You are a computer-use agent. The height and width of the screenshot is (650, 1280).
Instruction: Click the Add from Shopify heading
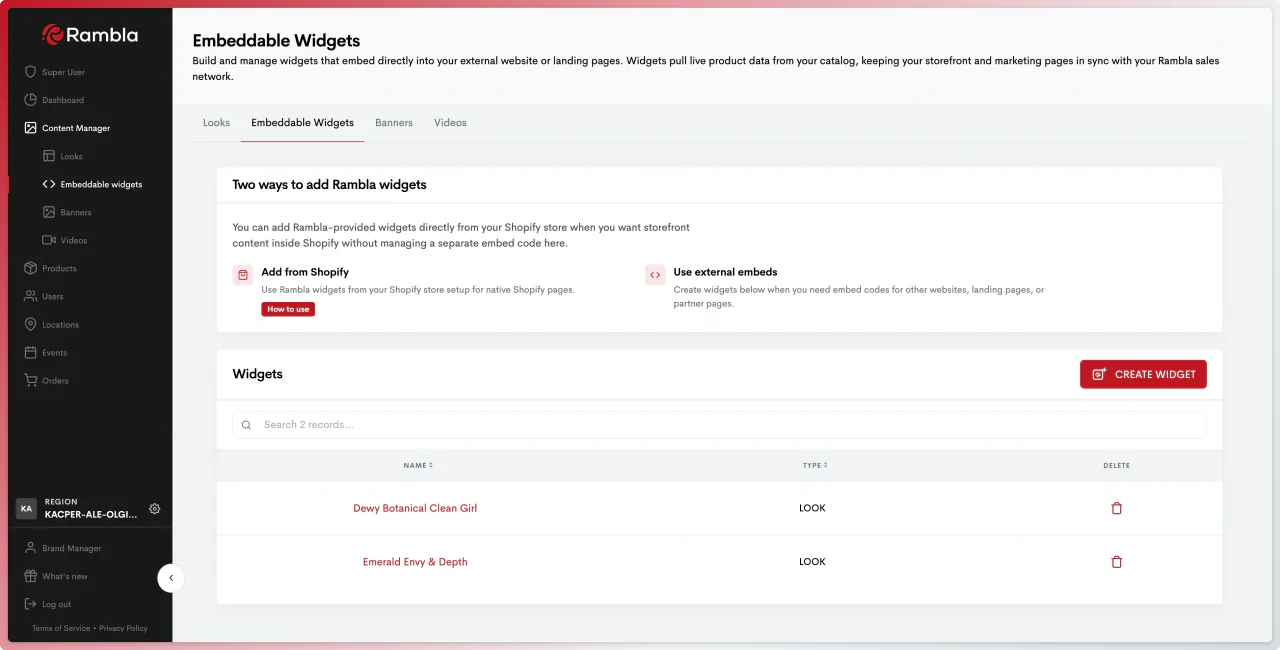tap(305, 272)
